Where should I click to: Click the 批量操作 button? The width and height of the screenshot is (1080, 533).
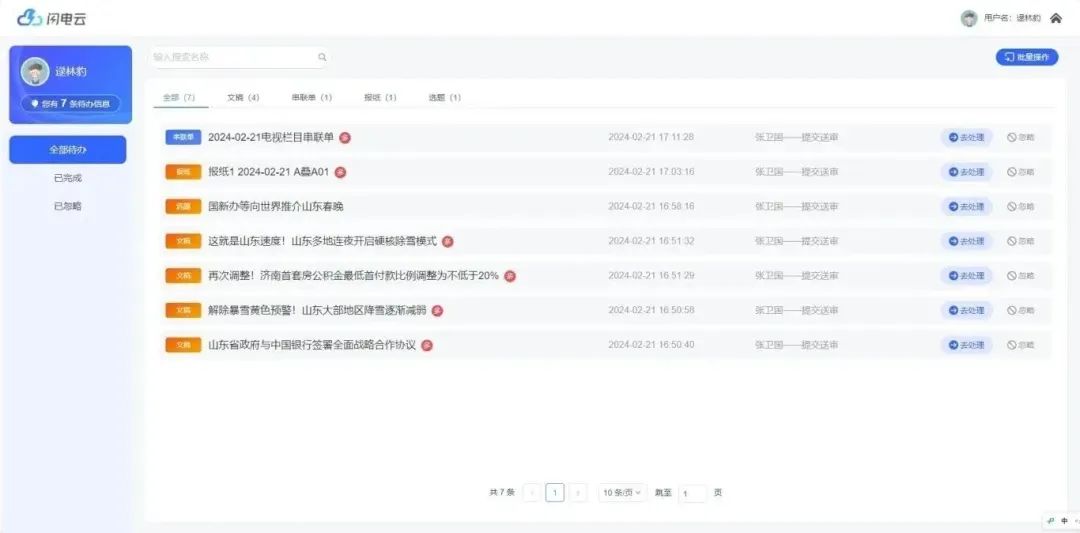pos(1027,57)
